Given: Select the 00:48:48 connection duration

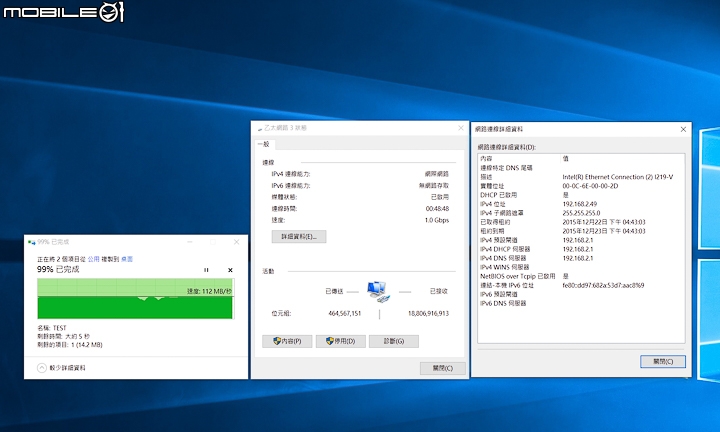Looking at the screenshot, I should (x=437, y=208).
